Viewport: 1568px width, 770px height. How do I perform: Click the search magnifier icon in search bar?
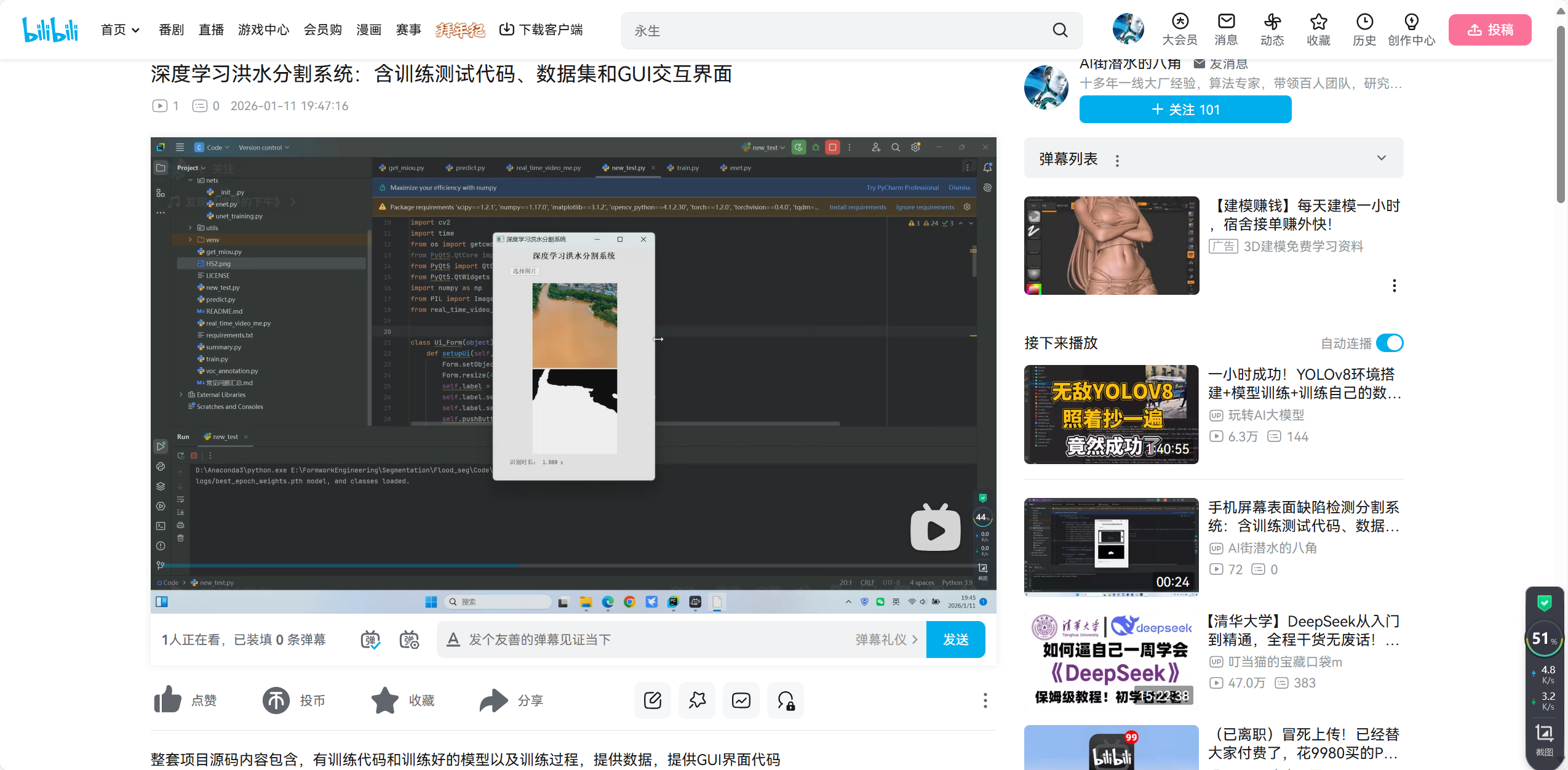point(1060,30)
